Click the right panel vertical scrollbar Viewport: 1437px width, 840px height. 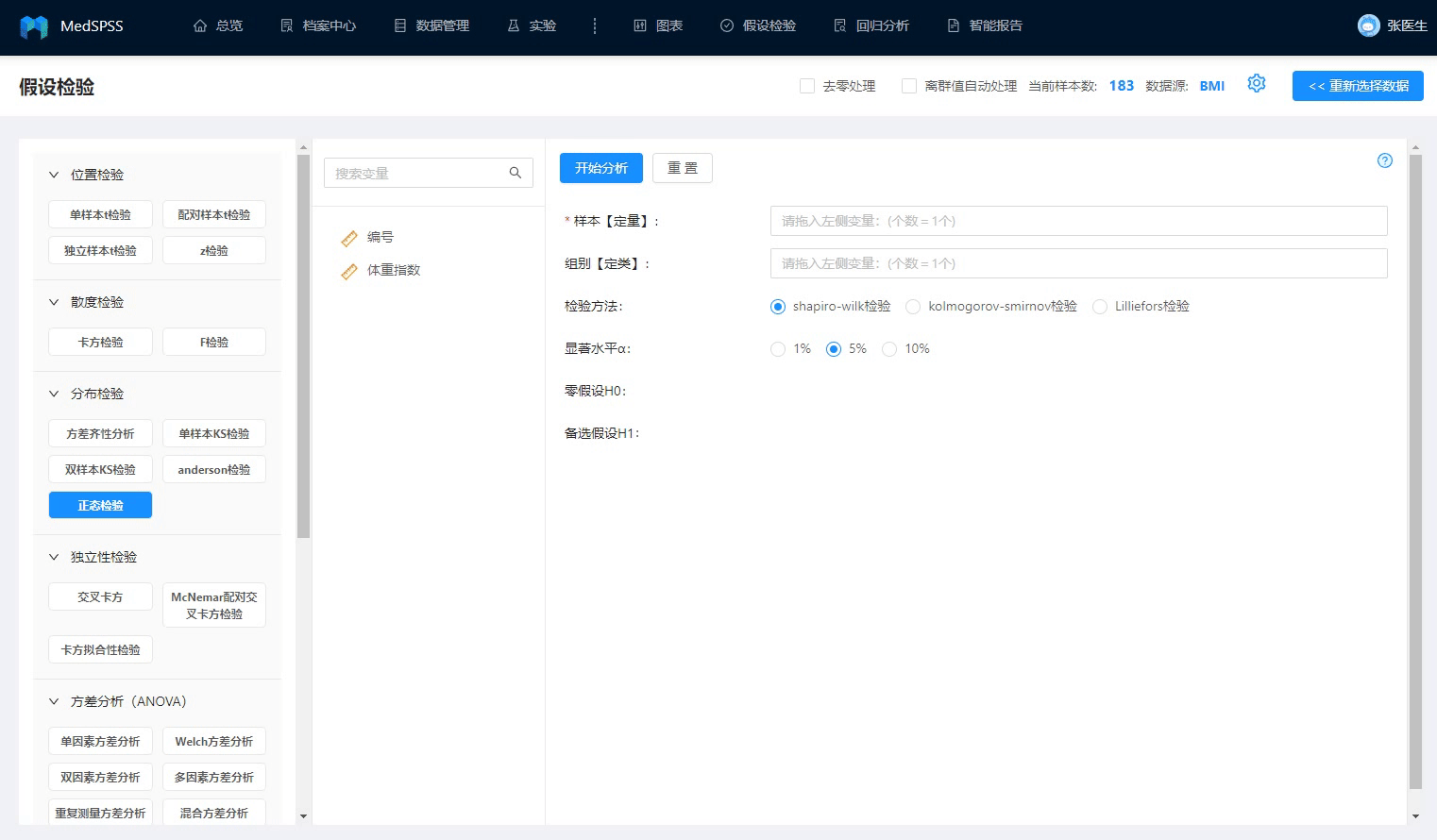[x=1415, y=471]
